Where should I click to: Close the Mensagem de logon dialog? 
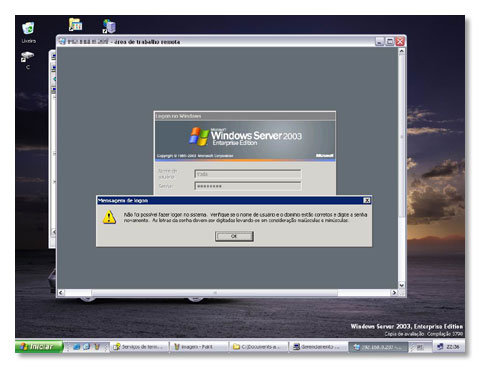click(367, 200)
